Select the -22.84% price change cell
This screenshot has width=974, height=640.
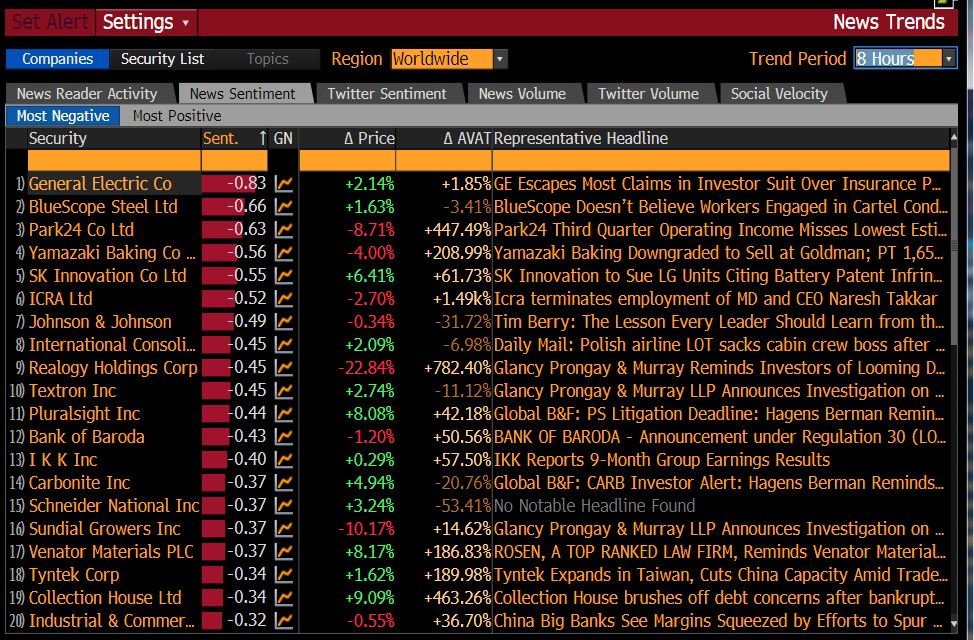click(366, 368)
